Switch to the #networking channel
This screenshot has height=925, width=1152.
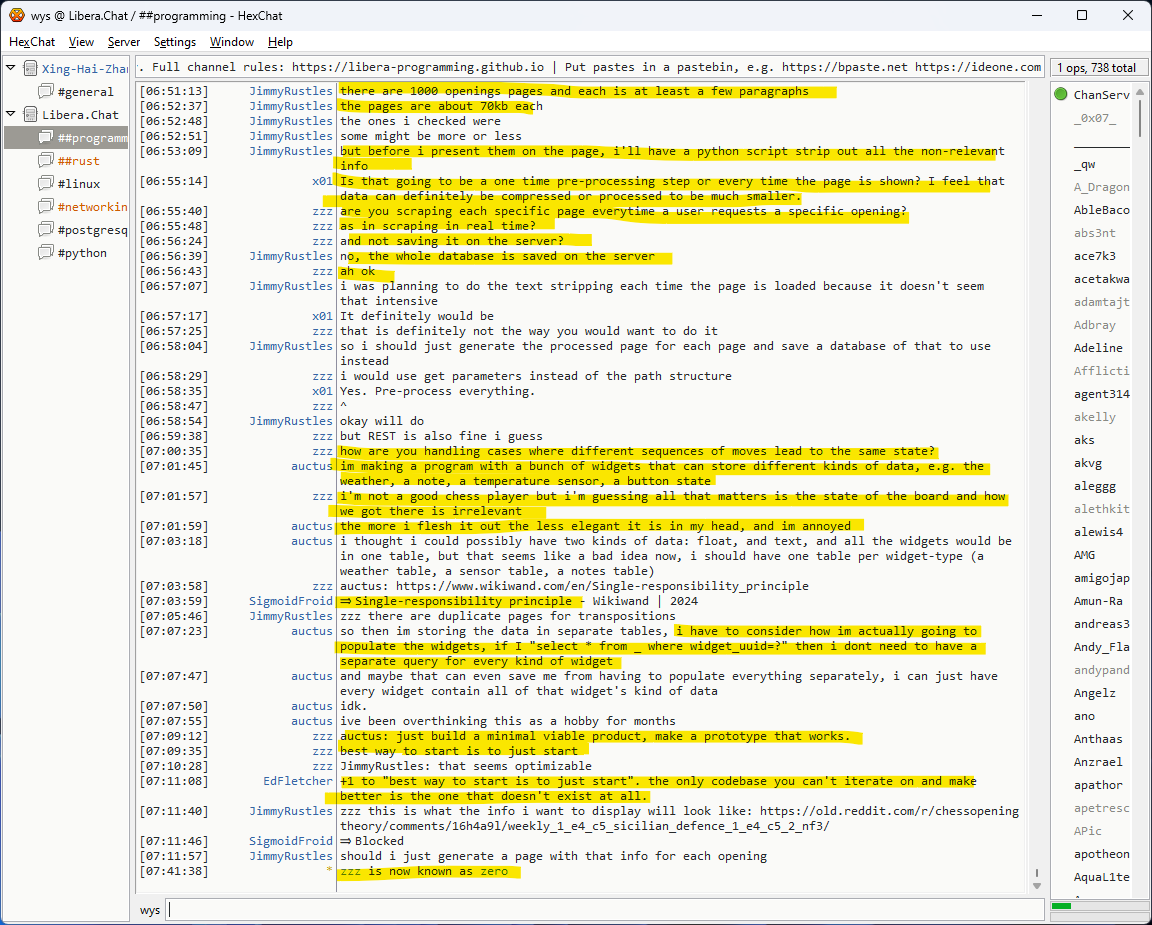92,207
